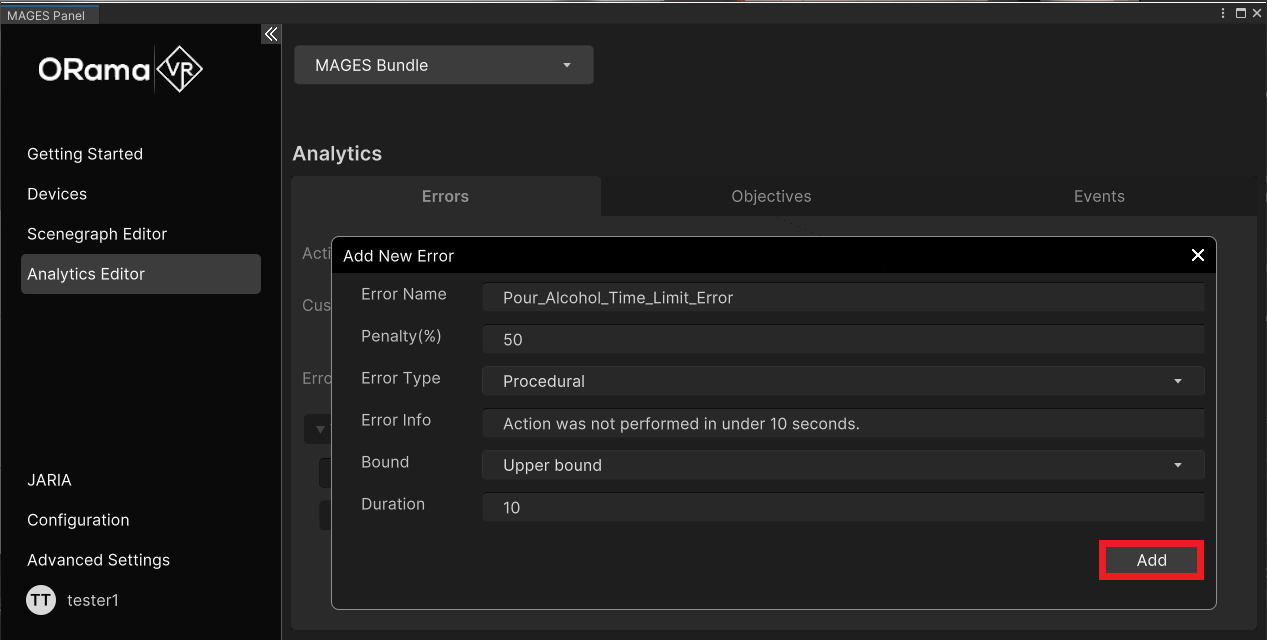
Task: Click the tester1 profile avatar icon
Action: [x=40, y=600]
